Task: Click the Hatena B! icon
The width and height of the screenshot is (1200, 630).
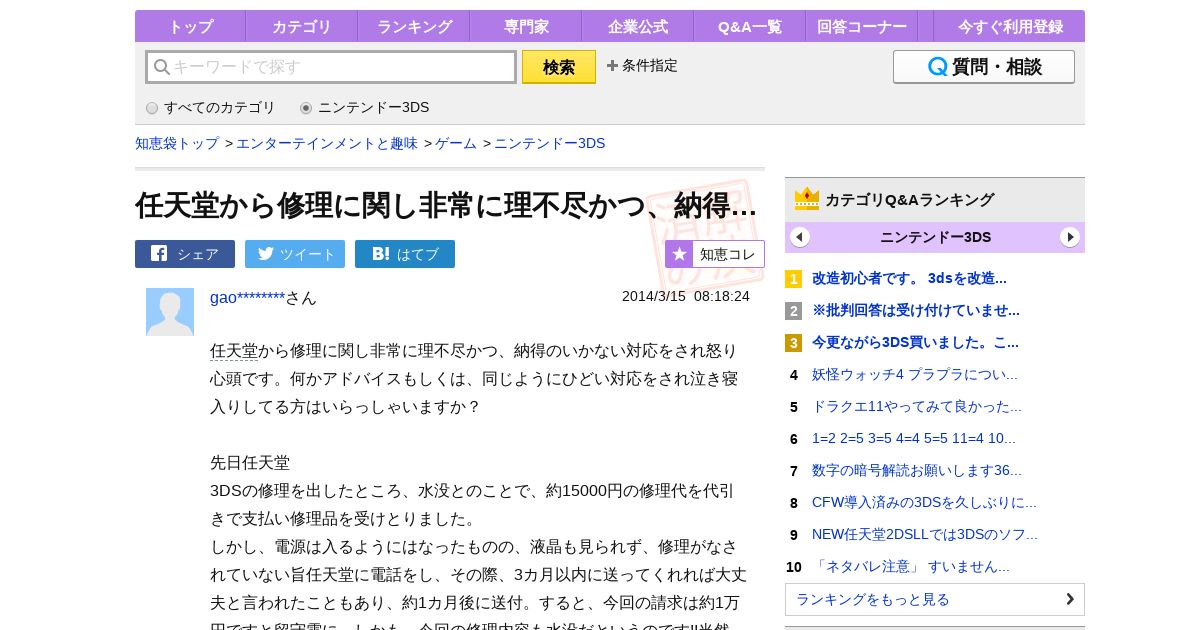Action: tap(381, 254)
